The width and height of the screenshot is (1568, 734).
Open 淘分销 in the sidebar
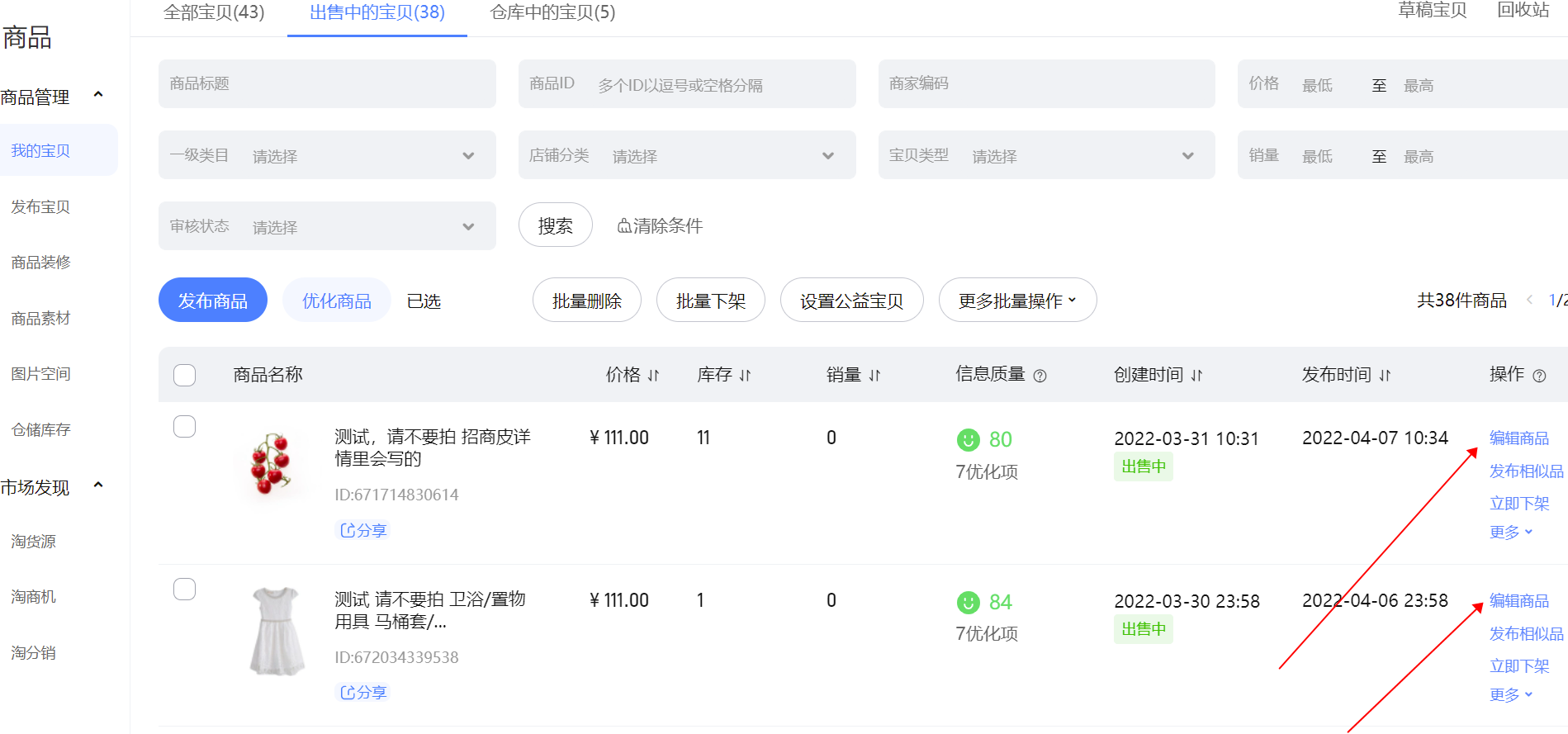tap(34, 653)
